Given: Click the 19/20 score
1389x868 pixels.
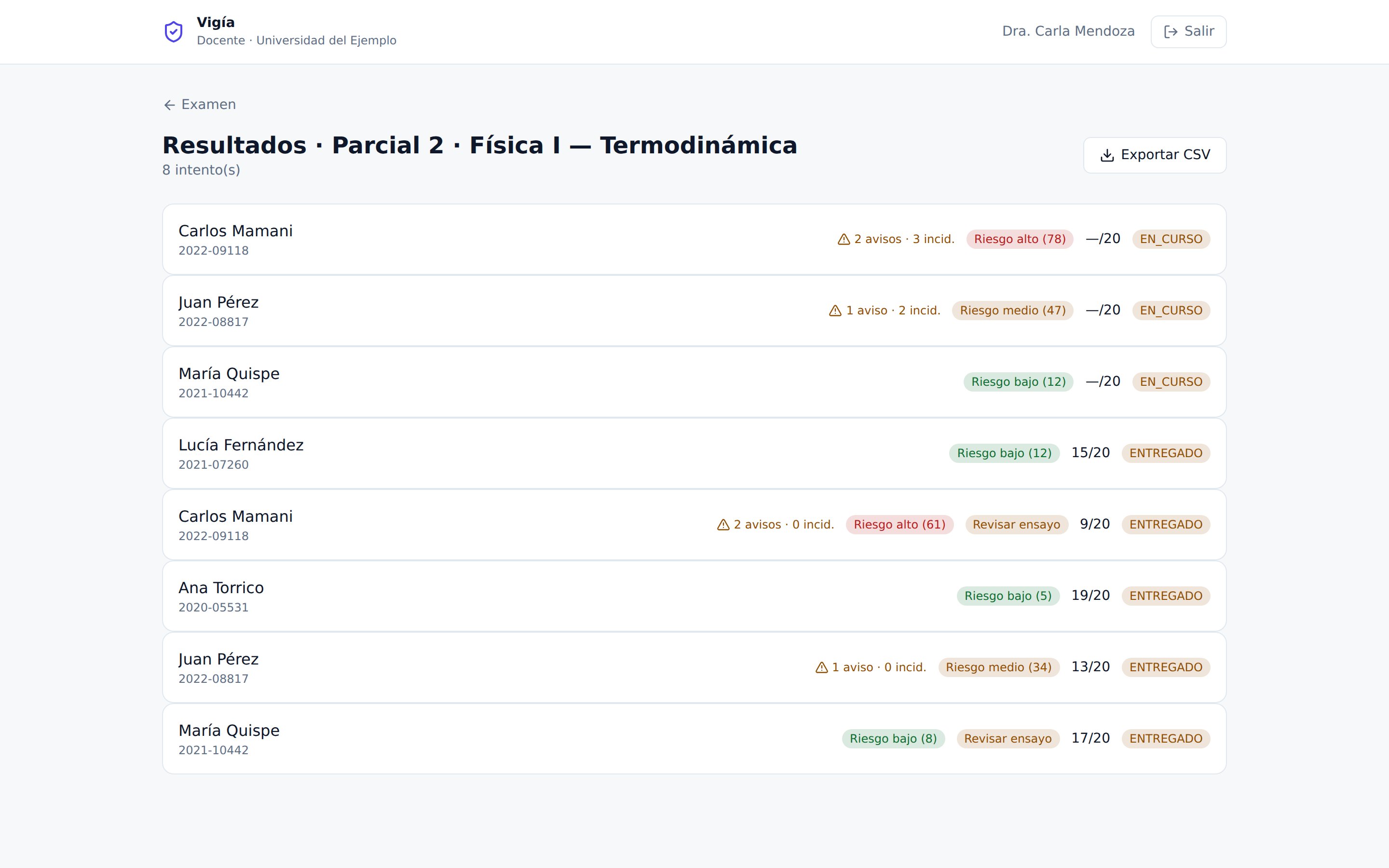Looking at the screenshot, I should [1090, 596].
